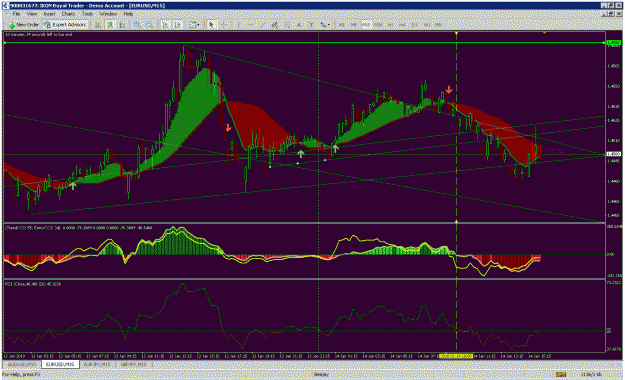Click the green horizontal line price label
This screenshot has height=380, width=625.
tap(613, 42)
